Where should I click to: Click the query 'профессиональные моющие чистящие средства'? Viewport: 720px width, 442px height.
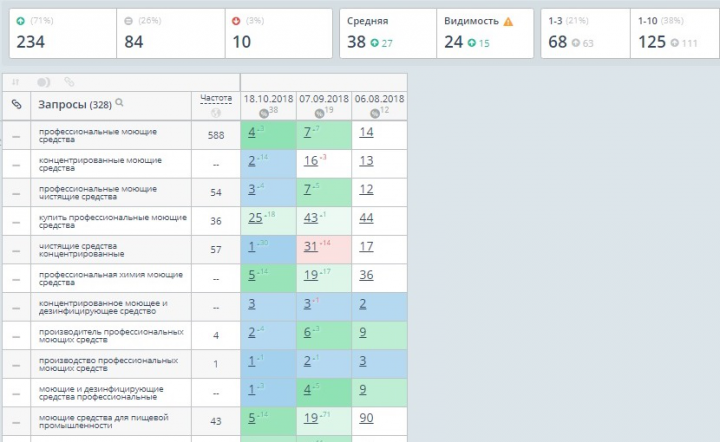98,193
